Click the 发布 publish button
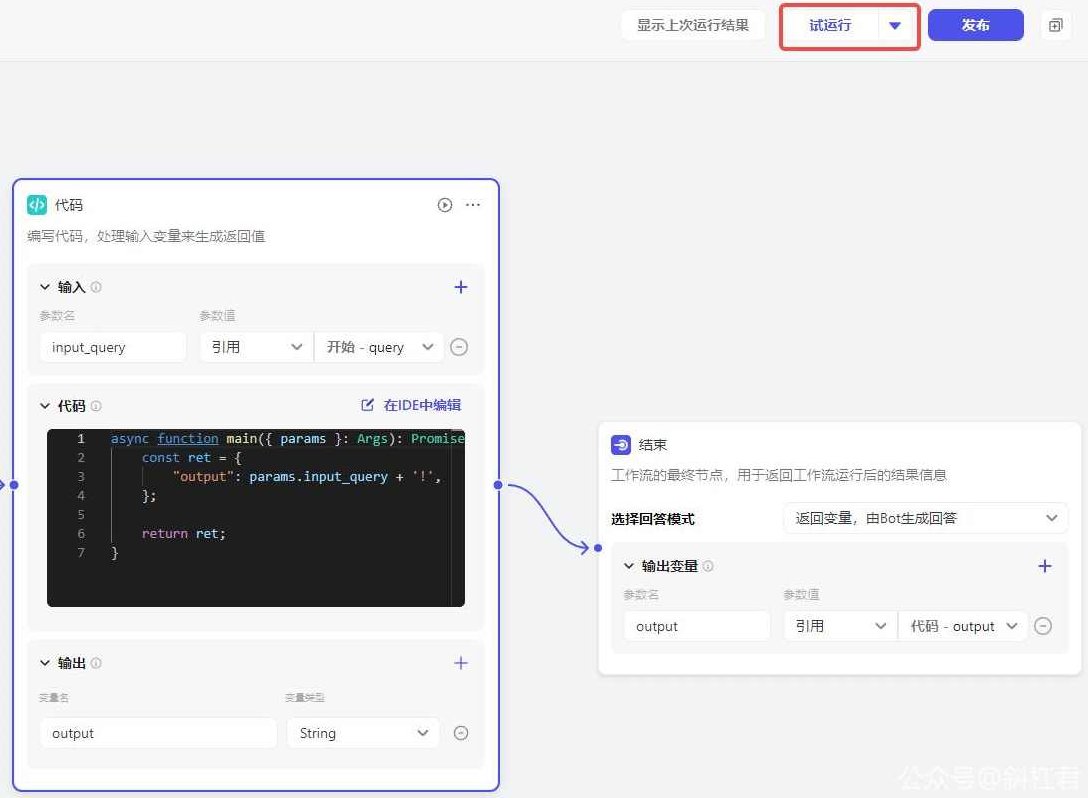This screenshot has width=1088, height=798. coord(975,25)
